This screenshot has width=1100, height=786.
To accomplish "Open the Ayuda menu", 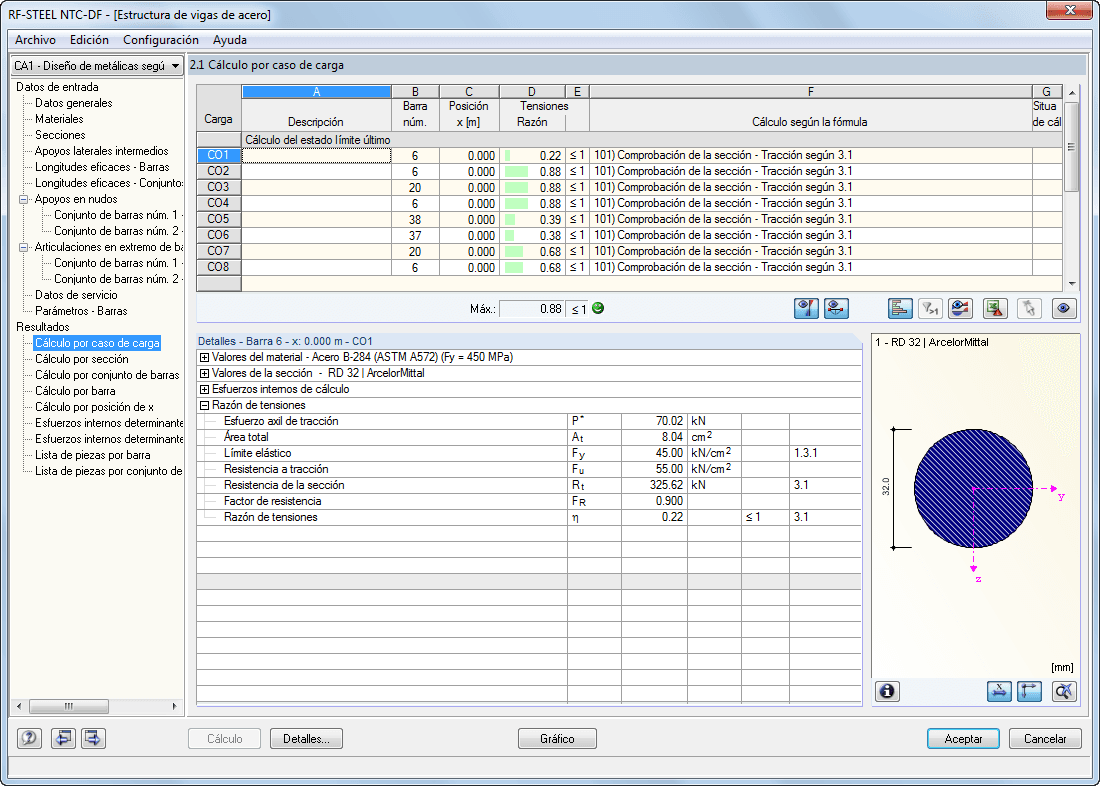I will coord(229,40).
